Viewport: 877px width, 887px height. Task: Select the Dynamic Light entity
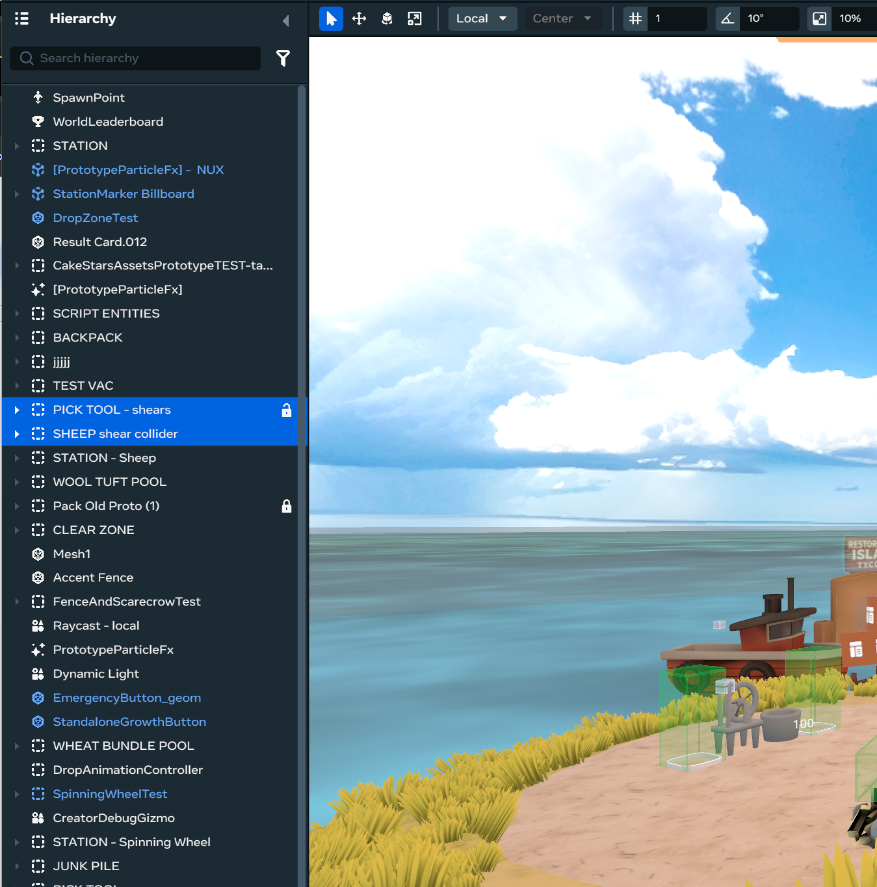click(x=96, y=674)
